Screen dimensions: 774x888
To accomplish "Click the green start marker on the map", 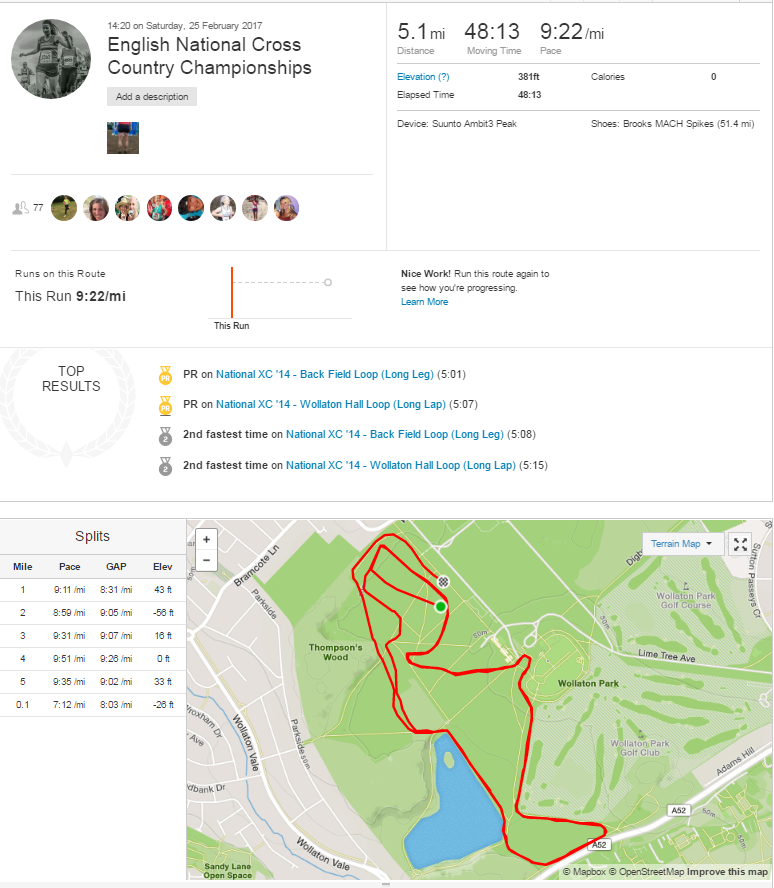I will click(x=440, y=606).
